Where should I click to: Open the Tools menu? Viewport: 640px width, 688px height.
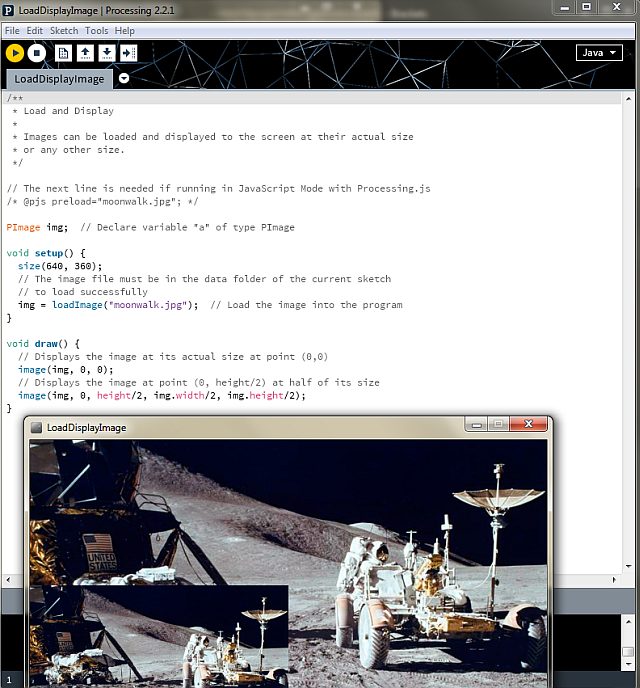[97, 31]
